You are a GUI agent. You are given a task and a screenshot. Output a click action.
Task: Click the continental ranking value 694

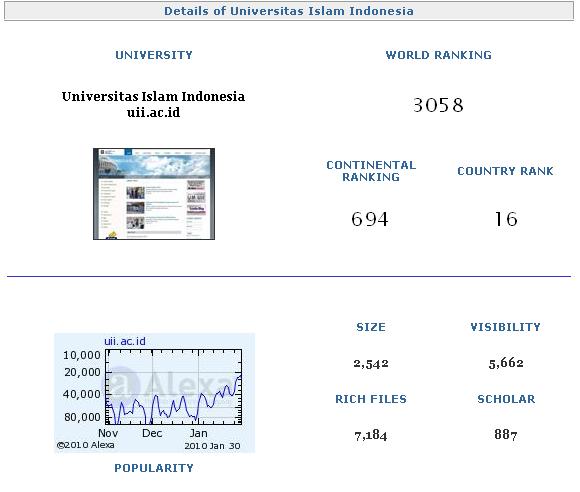tap(370, 219)
